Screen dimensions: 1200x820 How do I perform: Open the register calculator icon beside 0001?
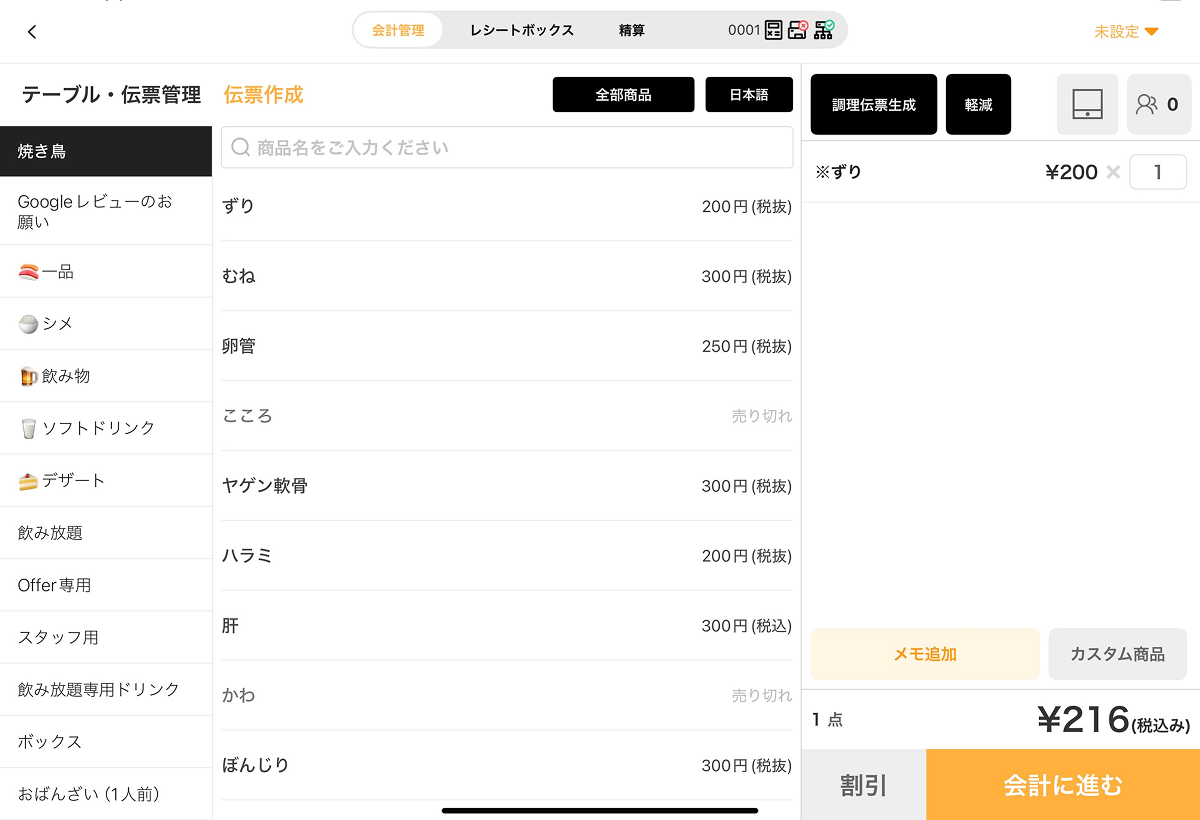[x=773, y=30]
